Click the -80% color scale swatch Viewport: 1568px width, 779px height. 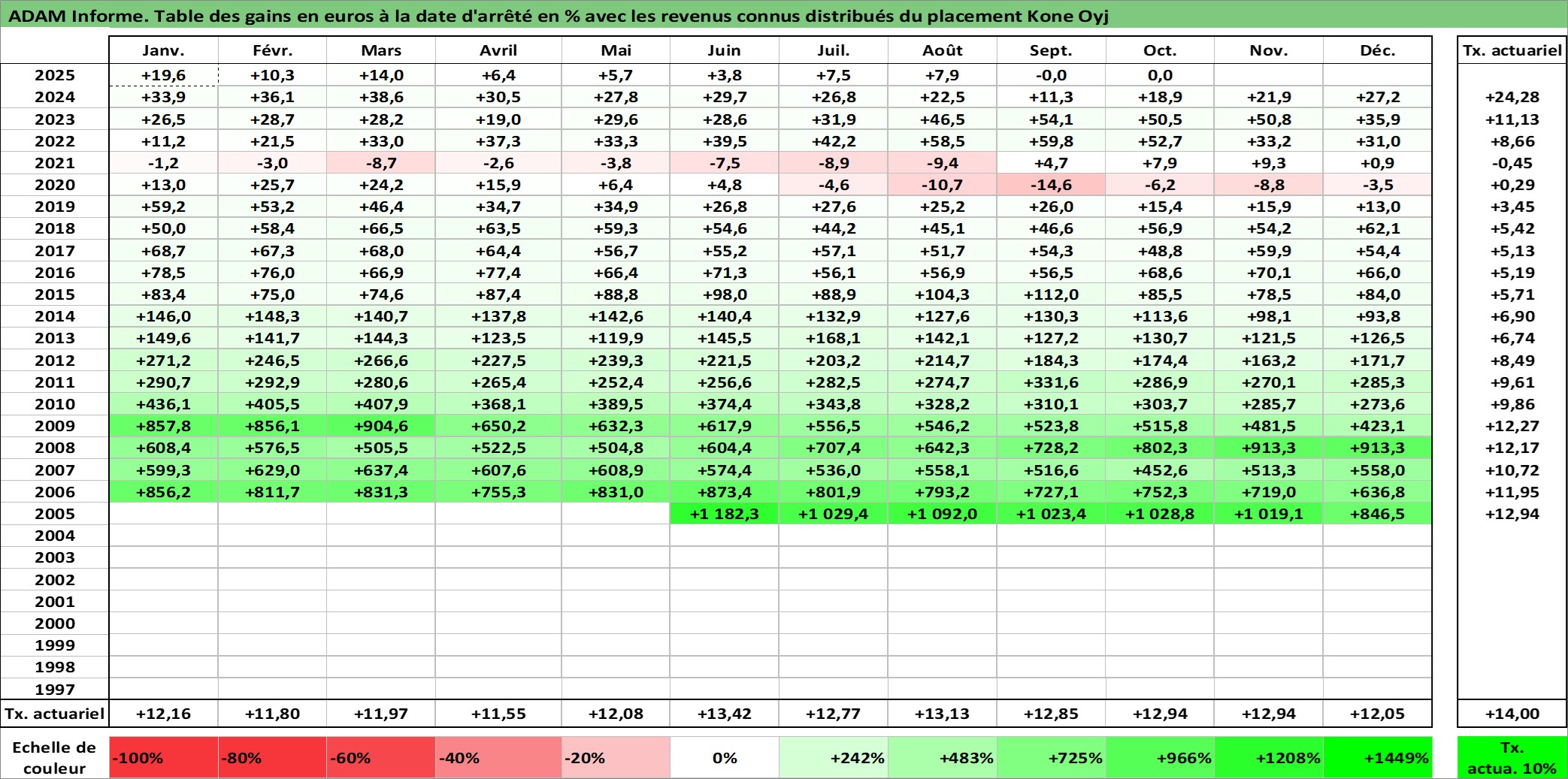coord(272,757)
